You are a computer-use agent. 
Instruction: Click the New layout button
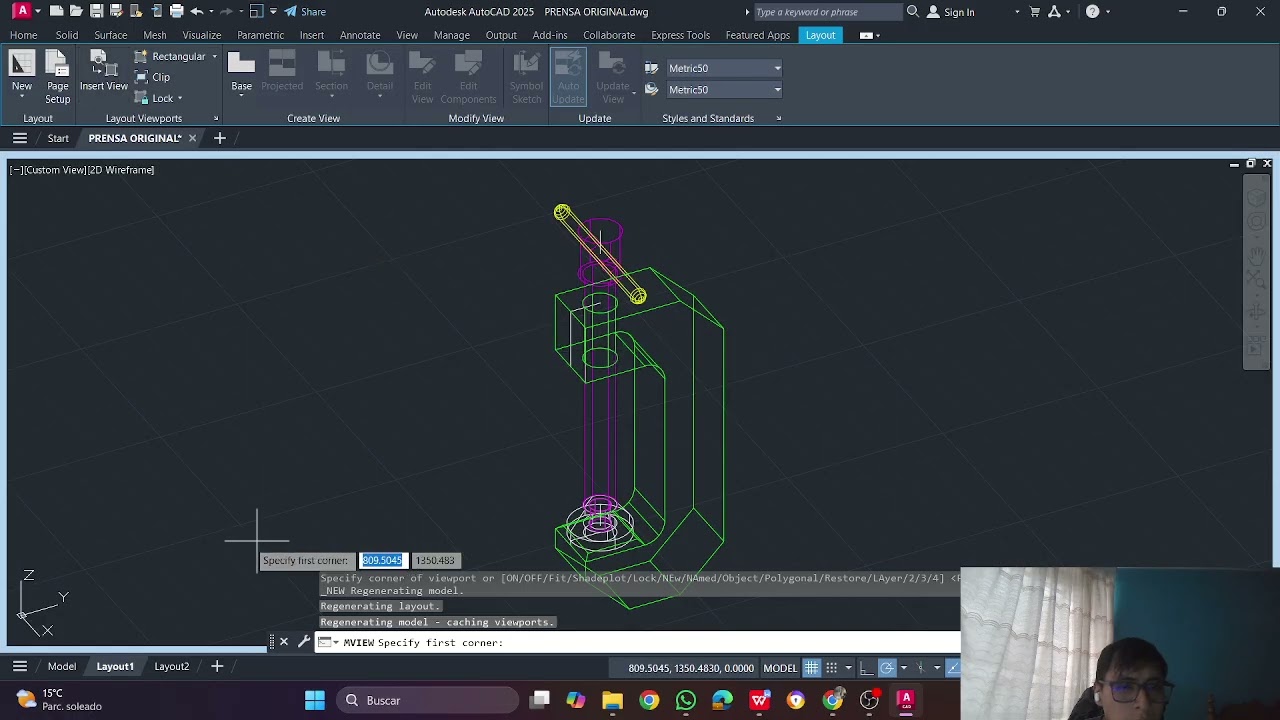click(22, 75)
